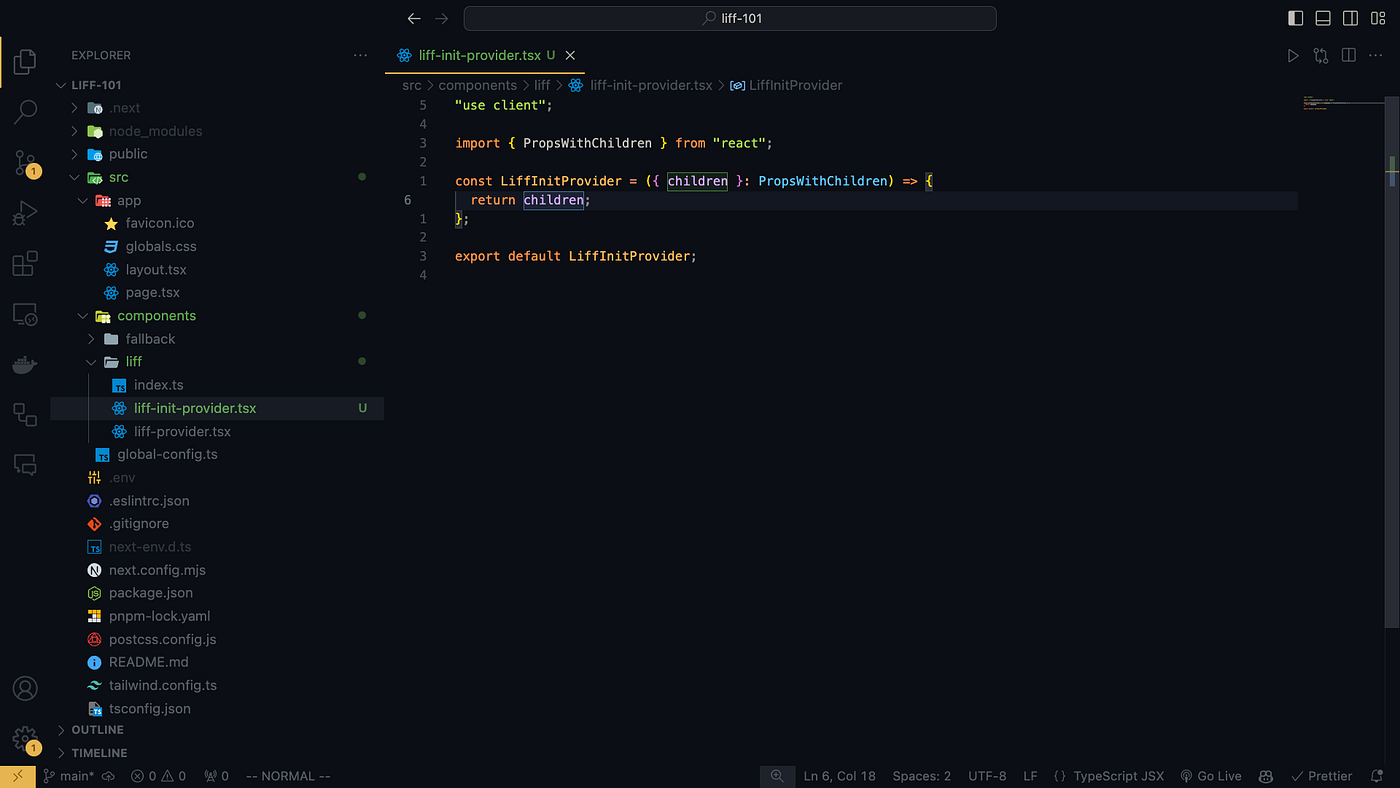Click Prettier in the status bar

click(1321, 776)
